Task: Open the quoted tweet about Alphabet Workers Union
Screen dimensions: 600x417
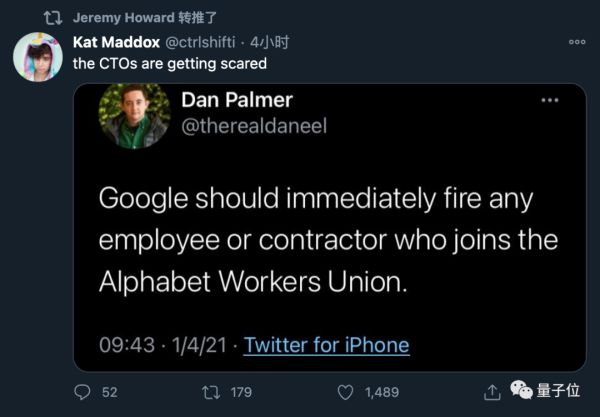Action: point(330,240)
